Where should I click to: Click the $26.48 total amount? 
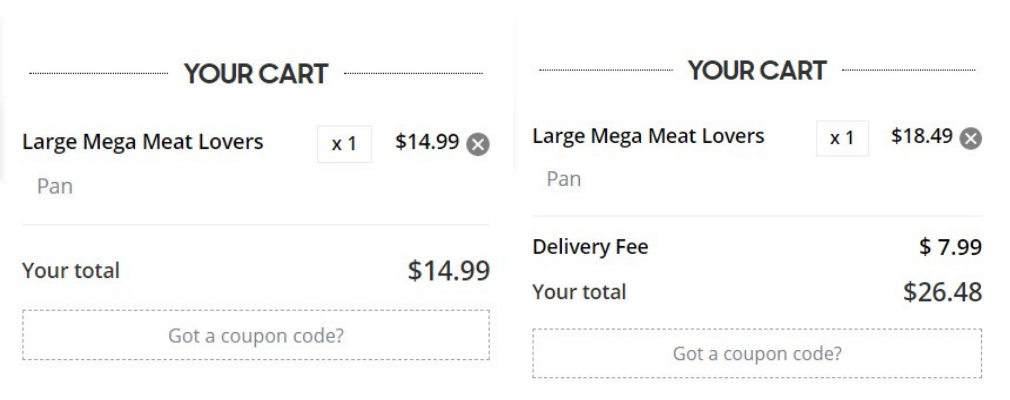pos(940,292)
